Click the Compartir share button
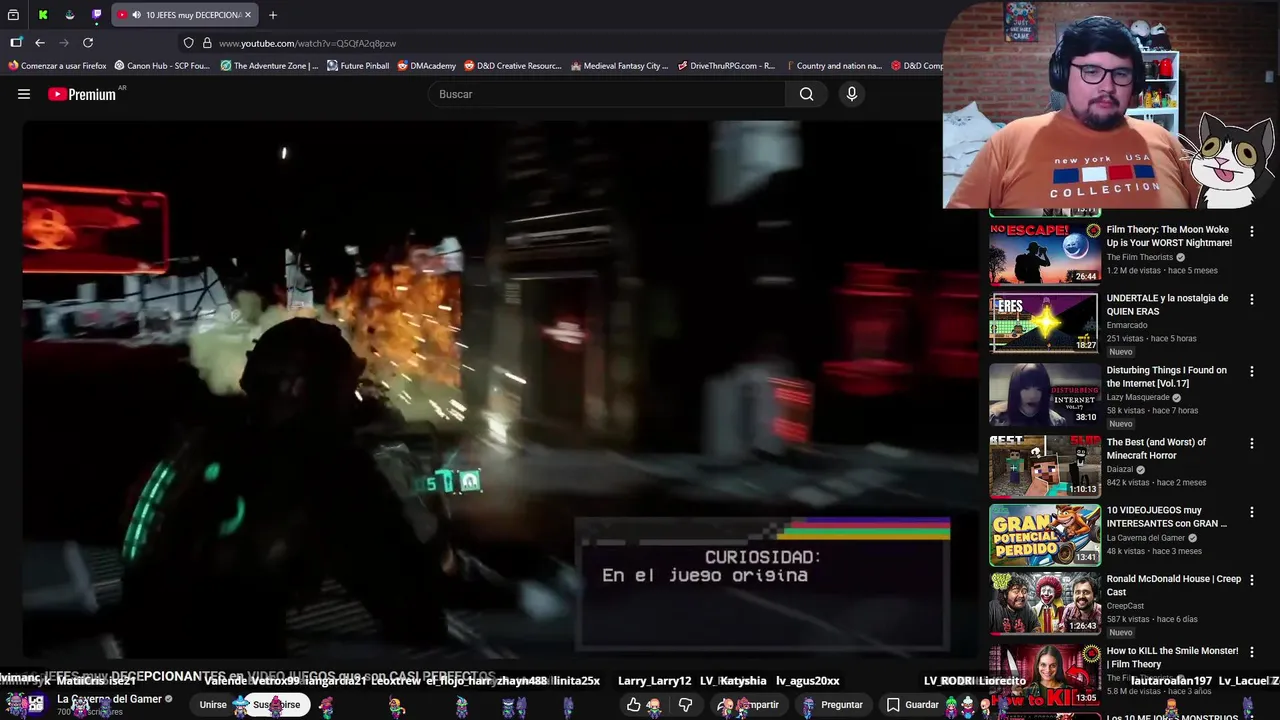 (x=750, y=705)
